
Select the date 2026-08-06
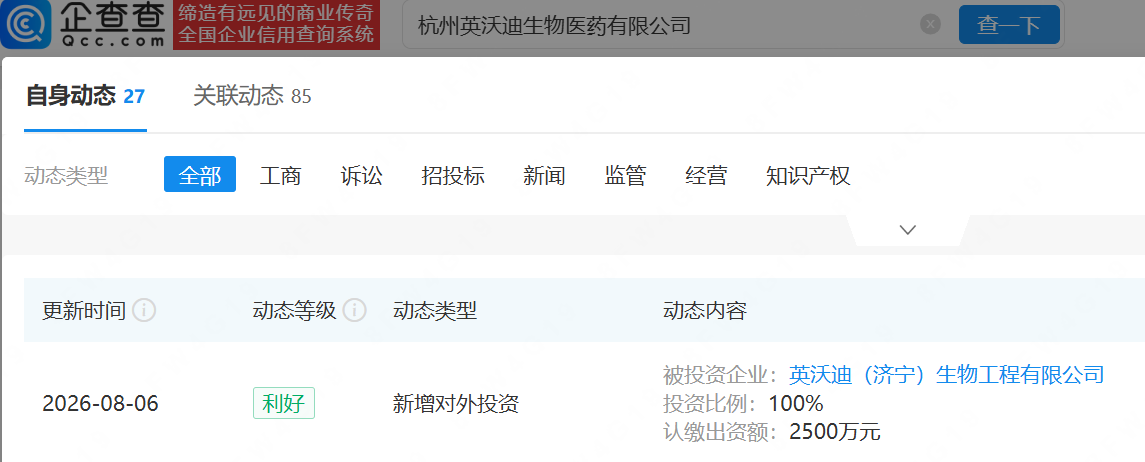(x=100, y=404)
